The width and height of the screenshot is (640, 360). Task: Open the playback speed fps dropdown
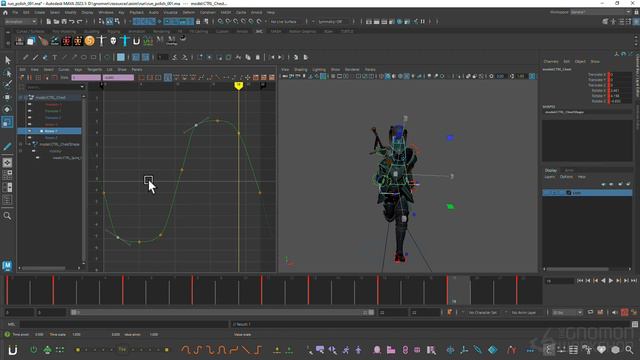tap(567, 313)
